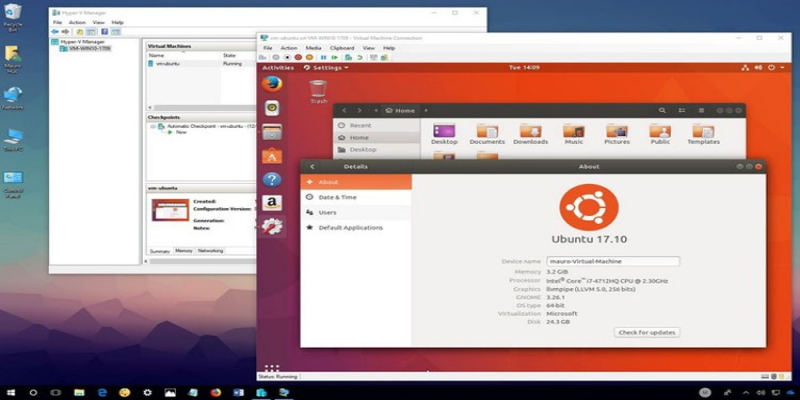Open the Ubuntu top-bar system status menu
The height and width of the screenshot is (400, 800).
[x=768, y=68]
